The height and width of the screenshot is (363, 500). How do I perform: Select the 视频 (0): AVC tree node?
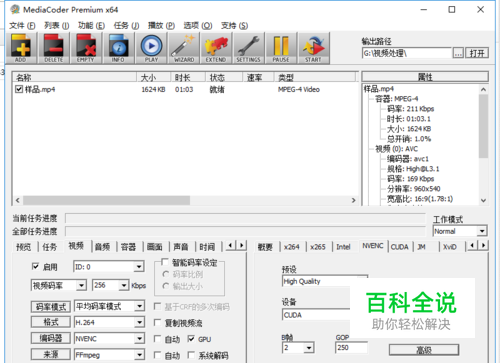click(x=396, y=149)
